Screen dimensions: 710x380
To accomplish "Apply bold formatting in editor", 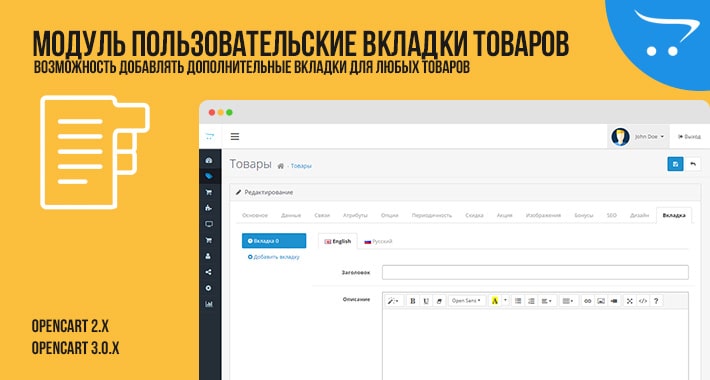I will coord(413,301).
